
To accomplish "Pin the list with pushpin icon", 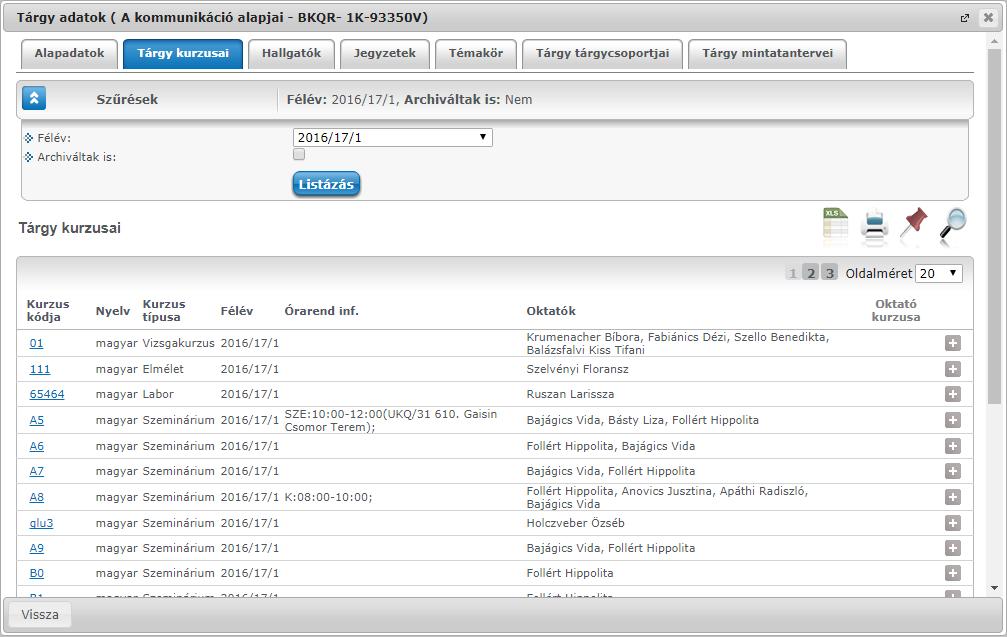I will click(x=913, y=225).
